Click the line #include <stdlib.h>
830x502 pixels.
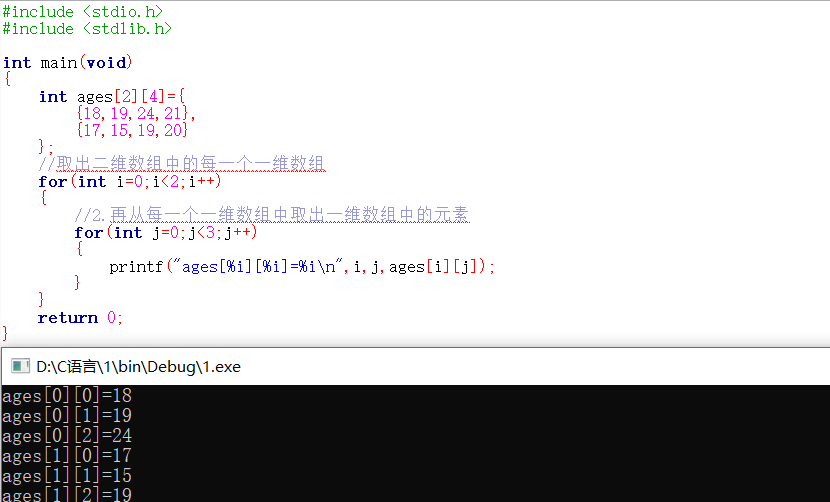(x=87, y=29)
